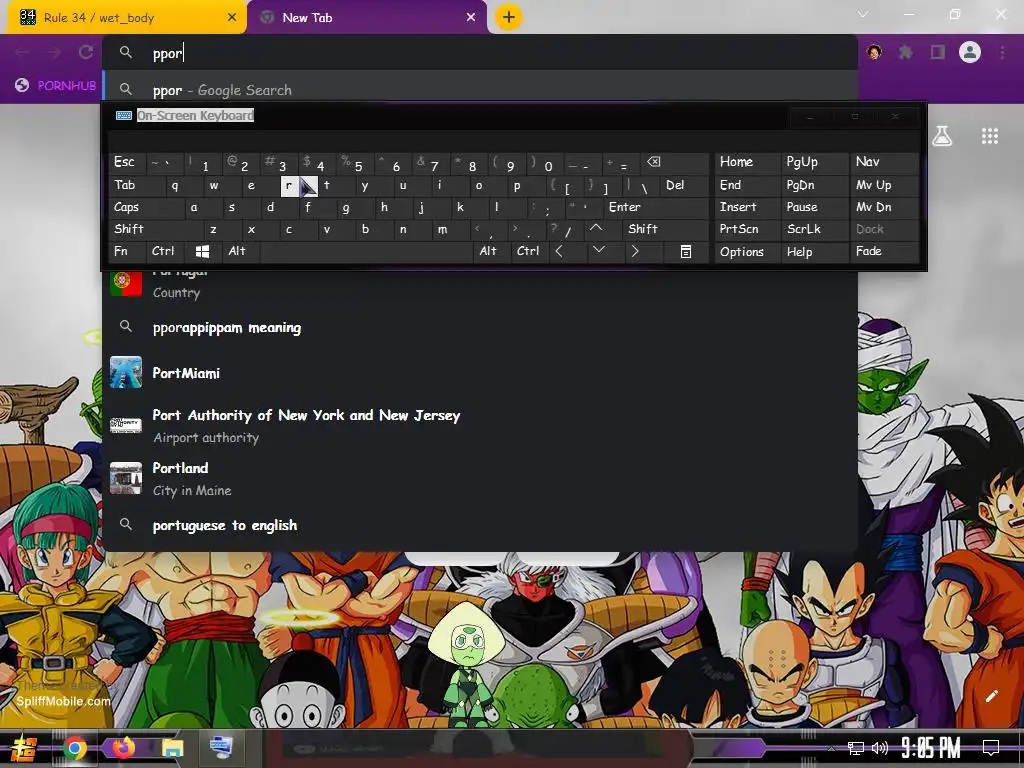Open the Chrome three-dot menu
1024x768 pixels.
pos(1002,52)
